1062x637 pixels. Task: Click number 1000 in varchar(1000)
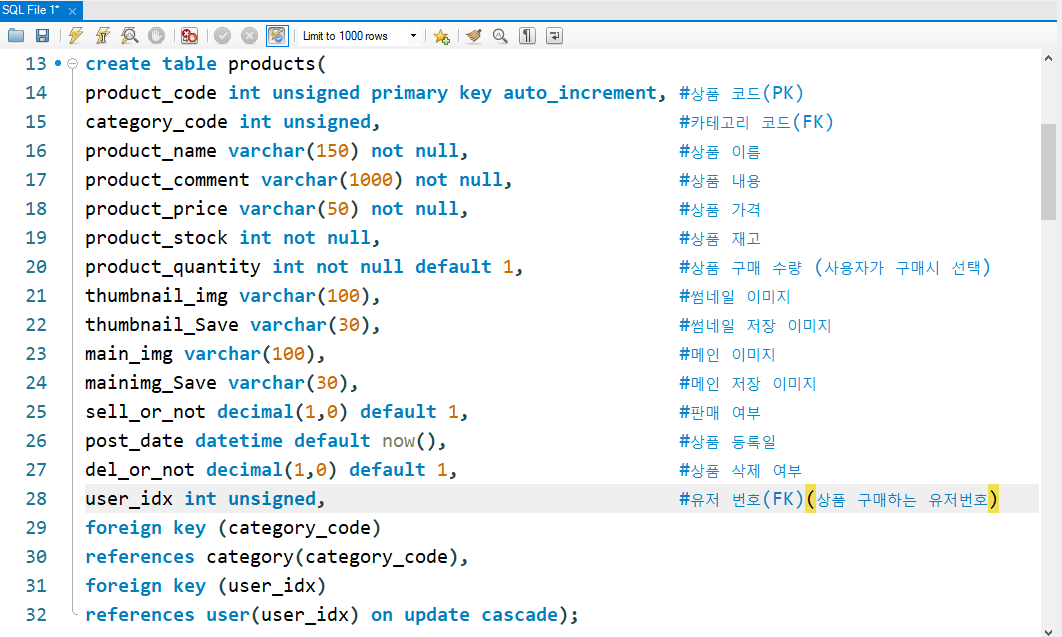pyautogui.click(x=370, y=180)
